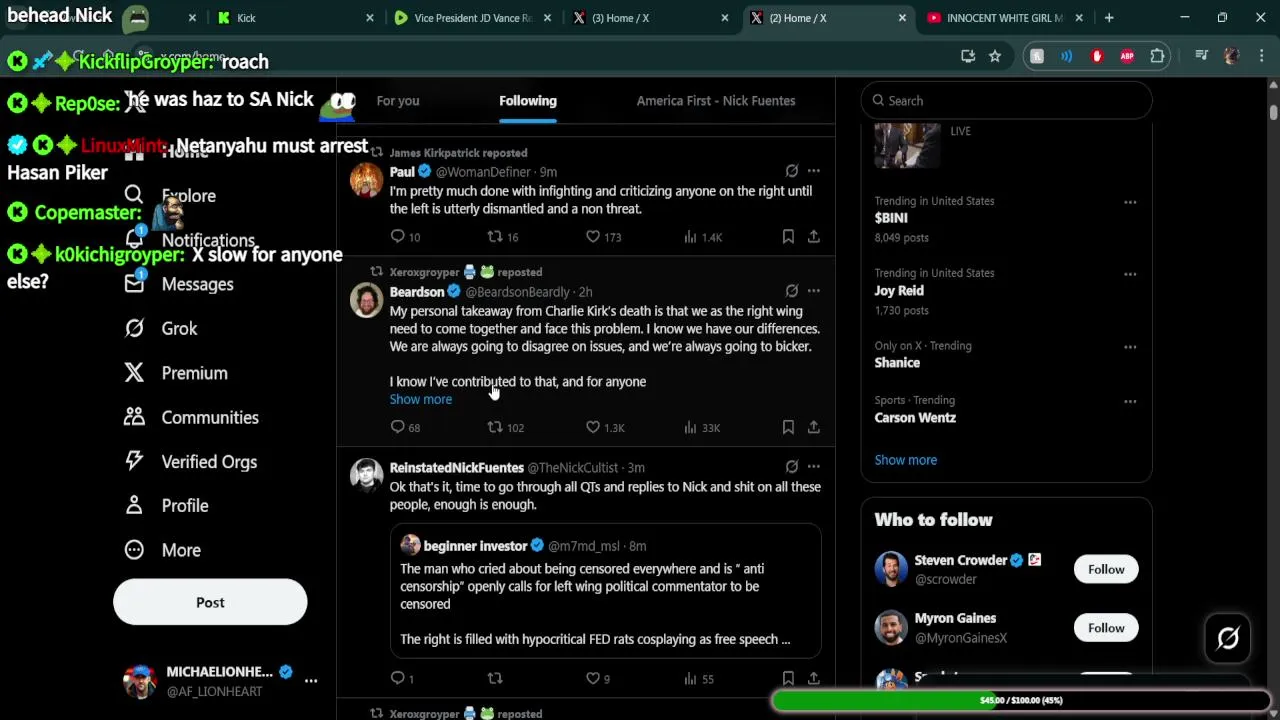Repost Paul's post with 16 reposts

(x=494, y=237)
